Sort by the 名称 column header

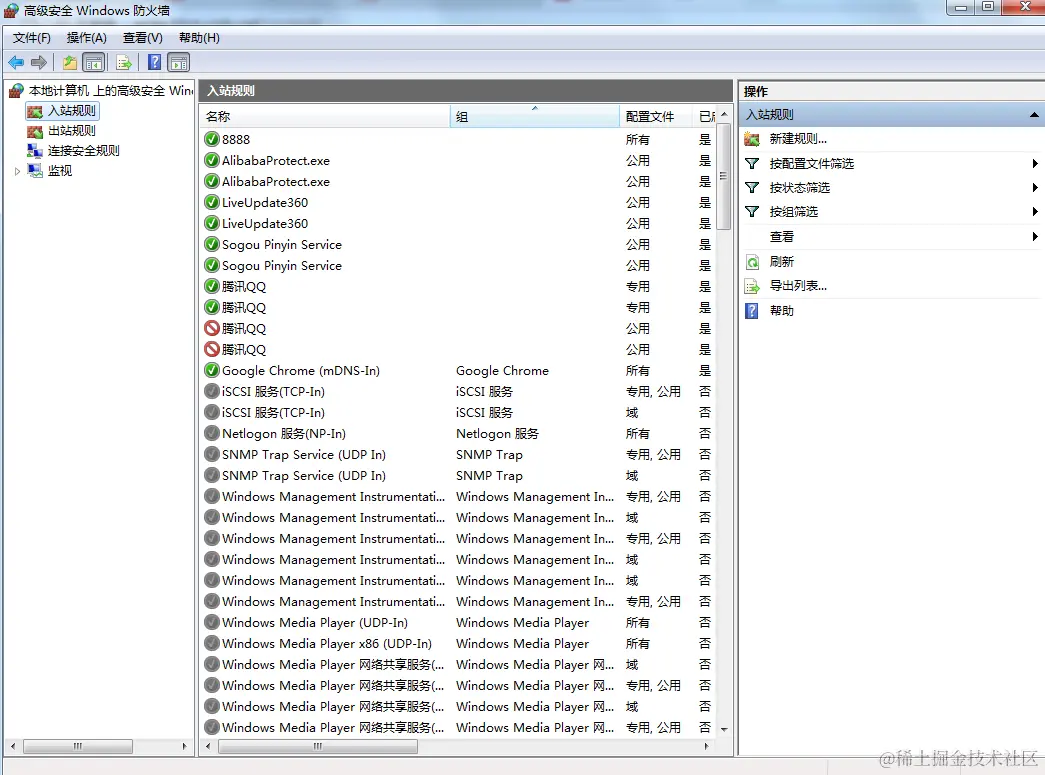(325, 117)
